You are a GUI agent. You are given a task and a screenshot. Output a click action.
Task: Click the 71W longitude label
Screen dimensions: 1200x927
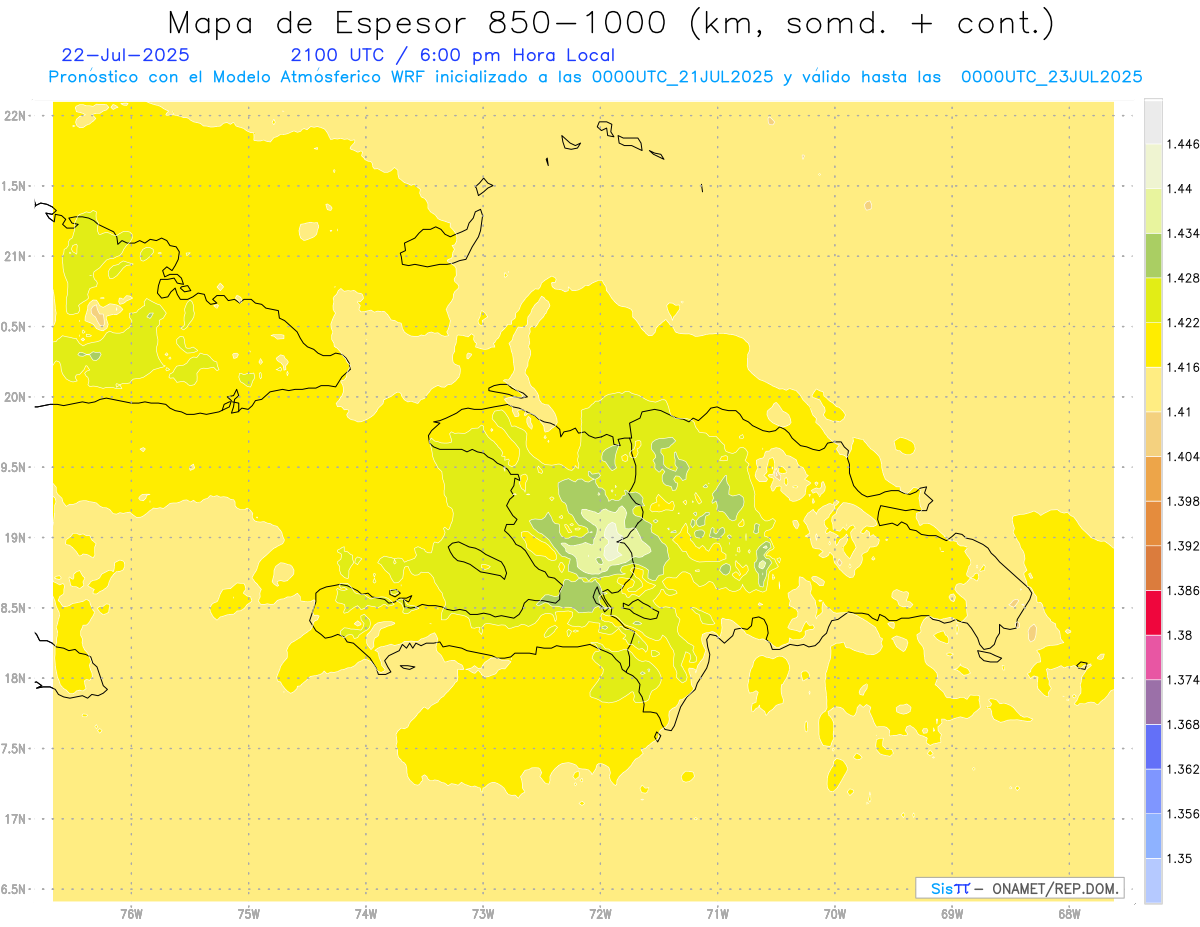[717, 913]
